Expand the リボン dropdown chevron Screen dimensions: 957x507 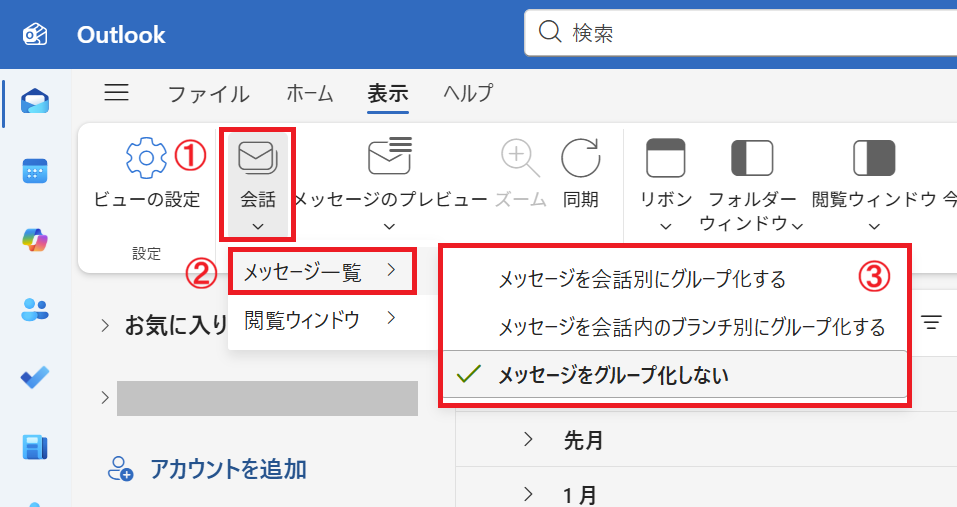tap(666, 227)
